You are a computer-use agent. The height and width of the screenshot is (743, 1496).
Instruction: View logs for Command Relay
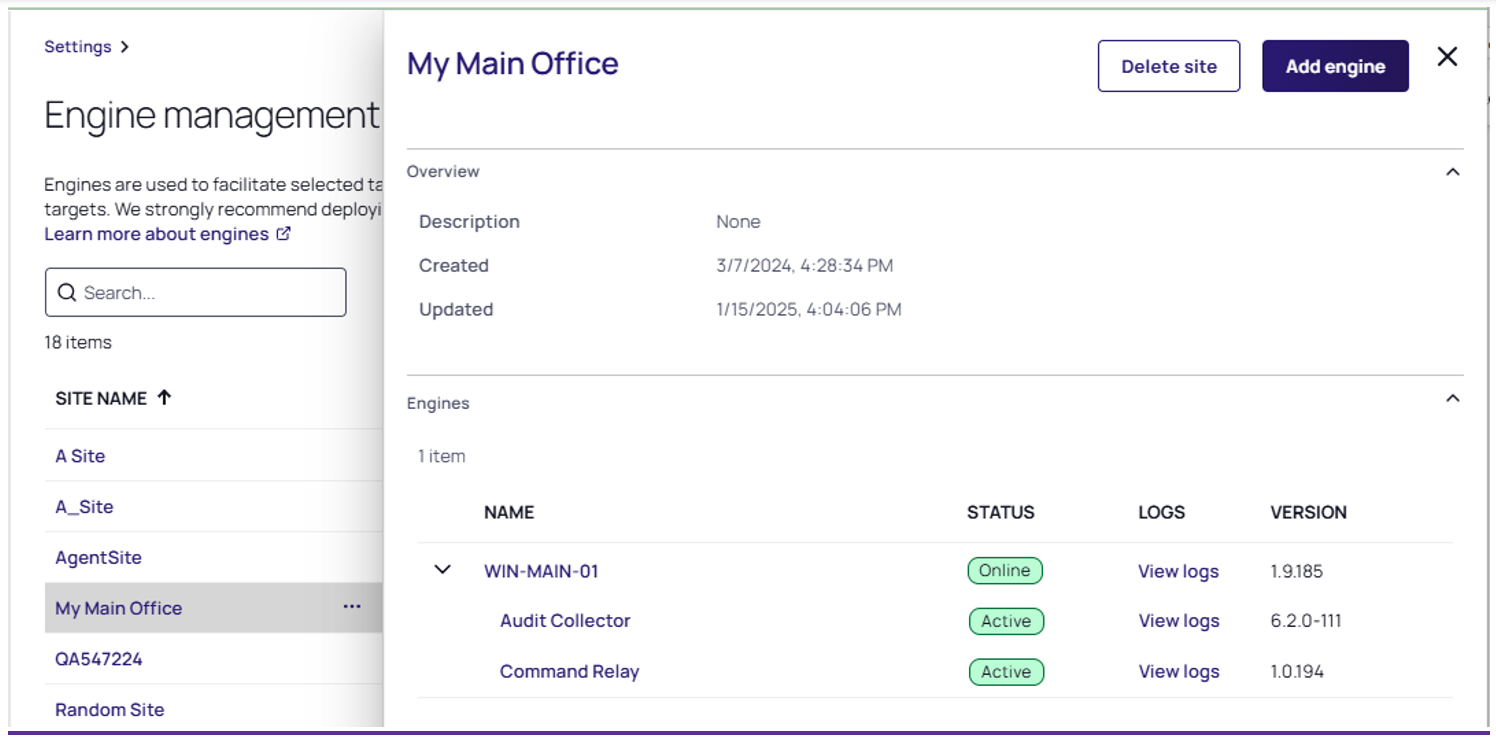click(1178, 672)
